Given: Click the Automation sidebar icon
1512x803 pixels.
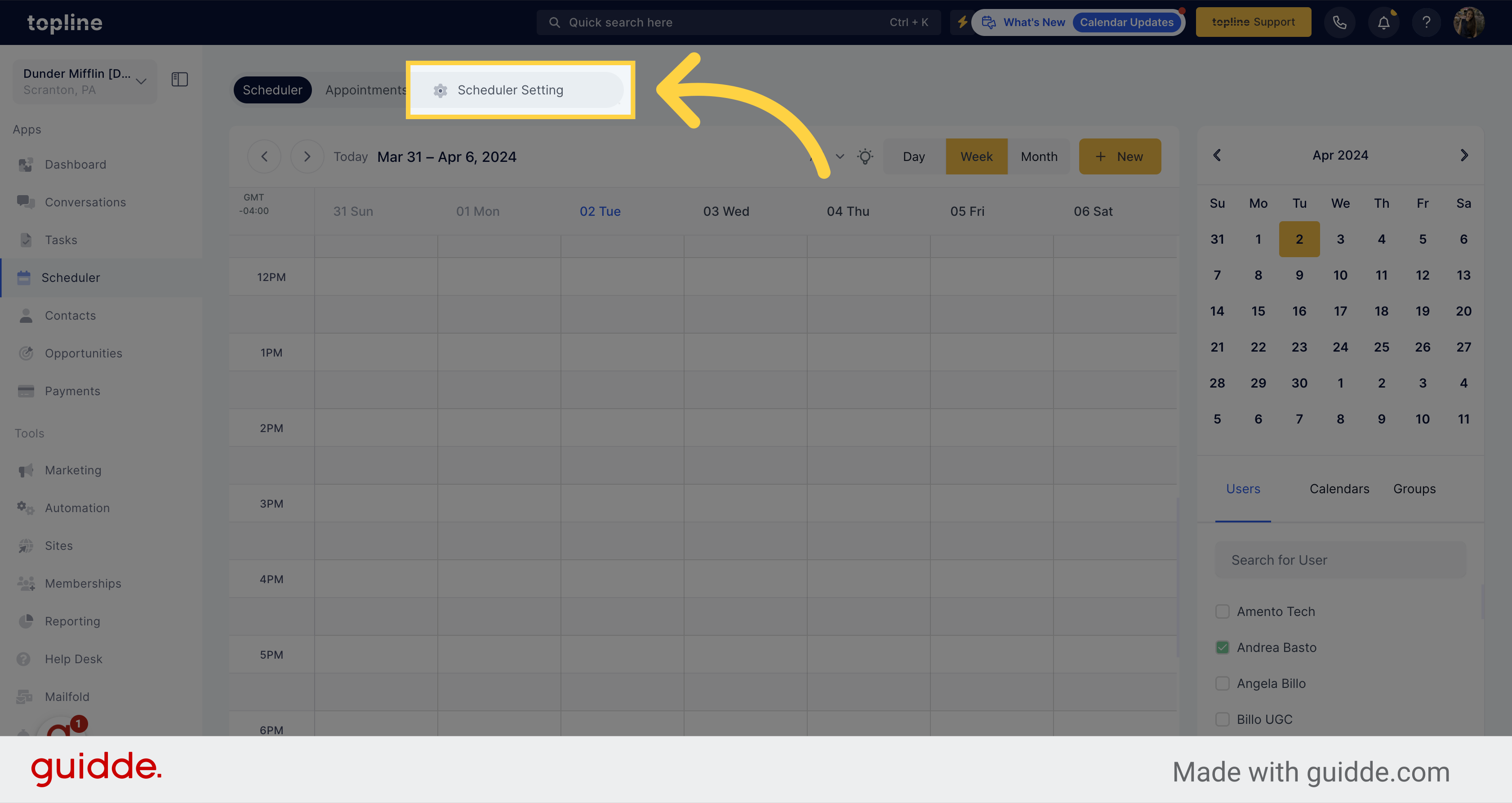Looking at the screenshot, I should click(26, 507).
